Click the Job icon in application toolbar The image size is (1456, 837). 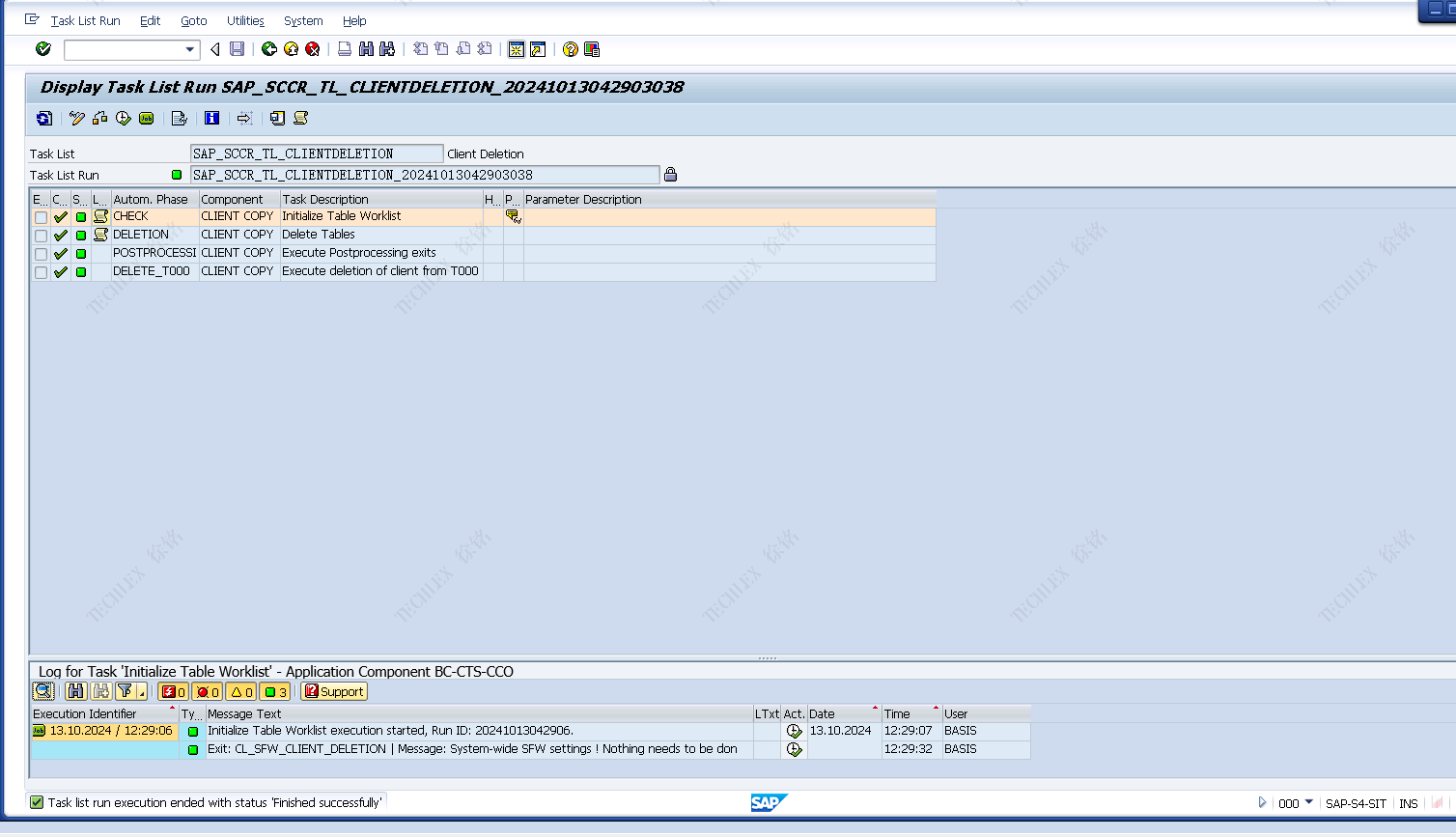point(147,119)
